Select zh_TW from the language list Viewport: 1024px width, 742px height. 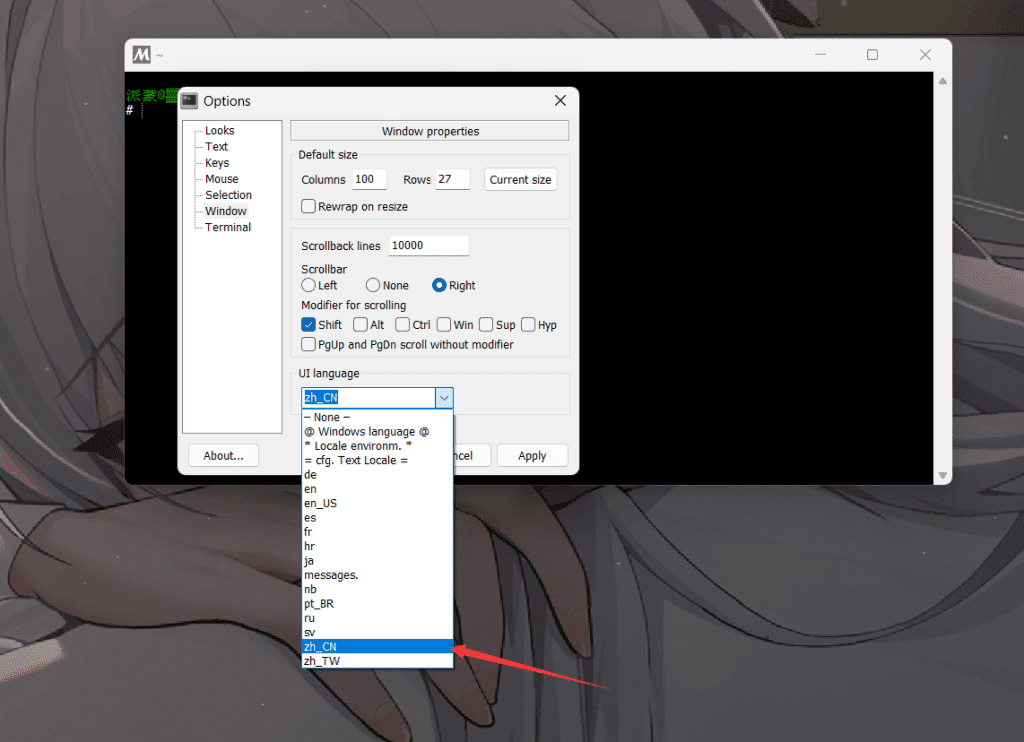pyautogui.click(x=321, y=660)
